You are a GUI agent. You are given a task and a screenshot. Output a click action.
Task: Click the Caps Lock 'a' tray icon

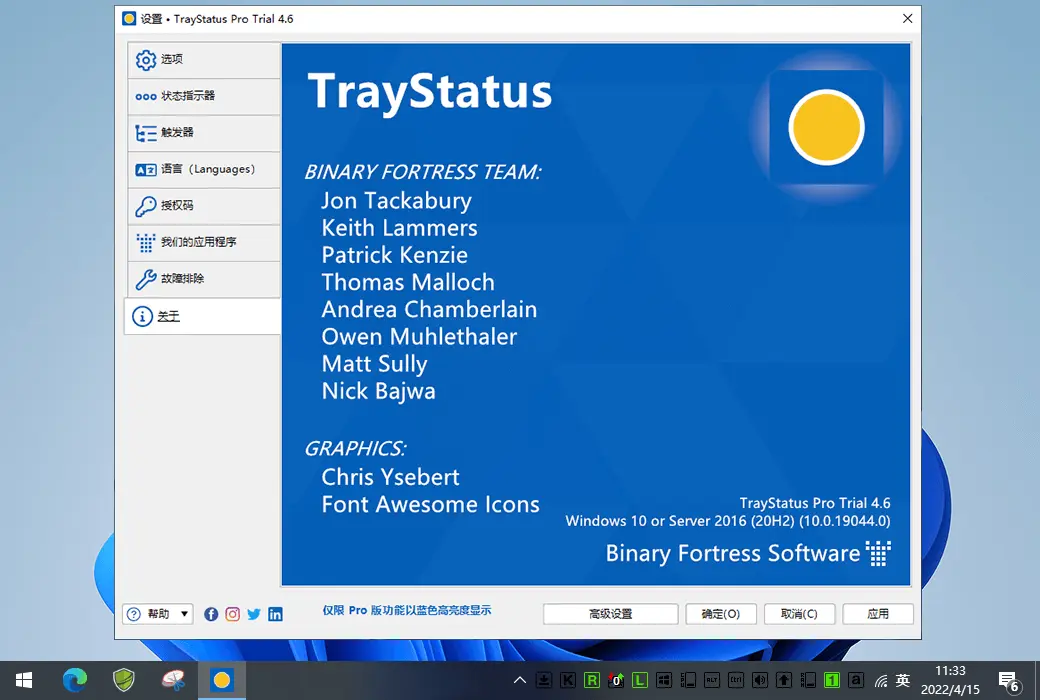pos(856,680)
